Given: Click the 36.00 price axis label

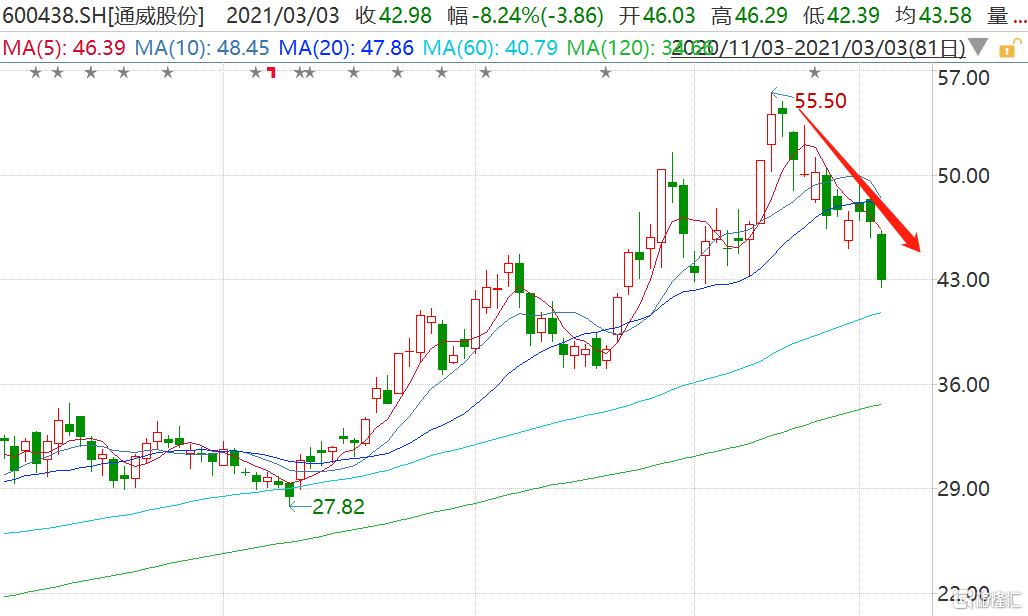Looking at the screenshot, I should [x=963, y=385].
